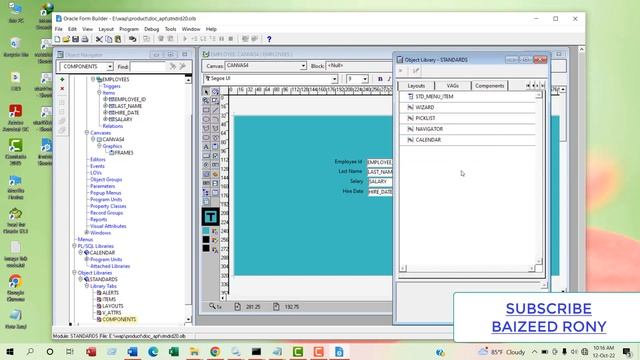The width and height of the screenshot is (640, 360).
Task: Click the Italic button in the Layout Editor
Action: pyautogui.click(x=389, y=79)
